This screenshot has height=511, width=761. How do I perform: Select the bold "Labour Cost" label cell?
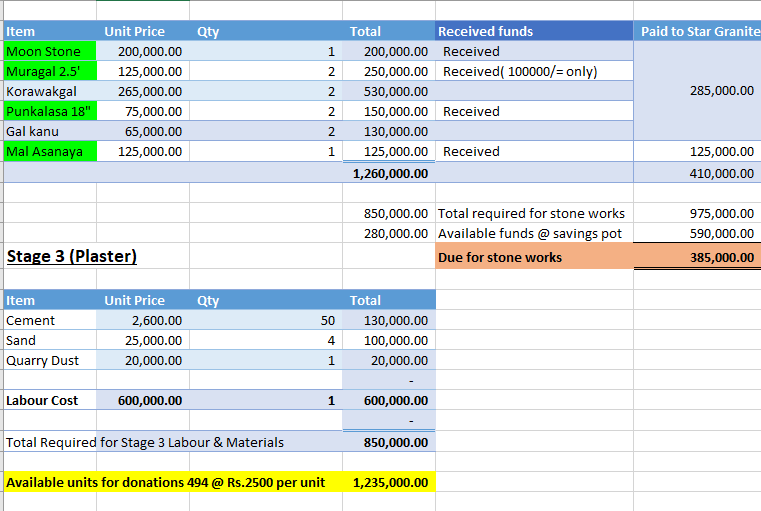pos(49,400)
